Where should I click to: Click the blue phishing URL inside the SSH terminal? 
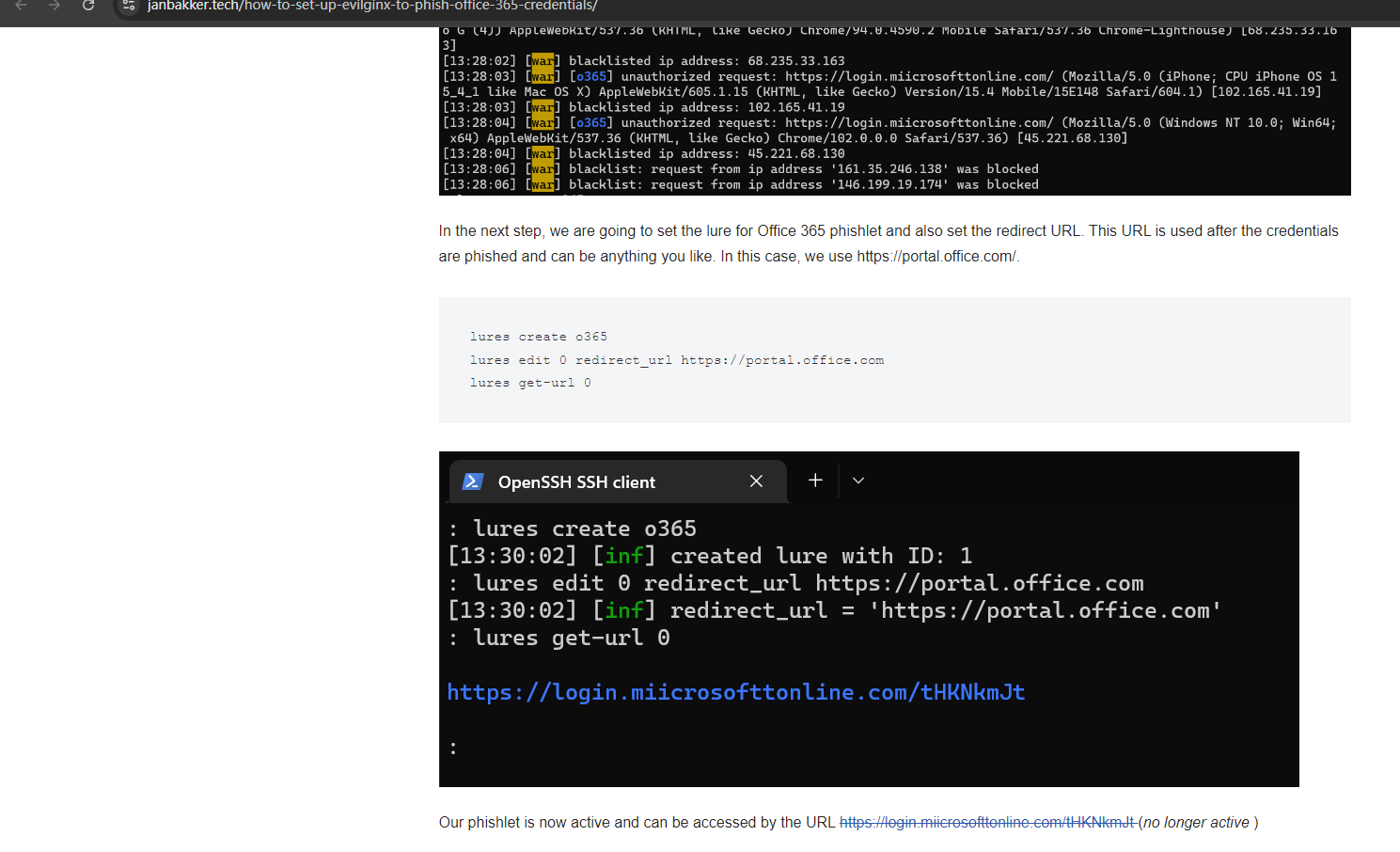735,692
